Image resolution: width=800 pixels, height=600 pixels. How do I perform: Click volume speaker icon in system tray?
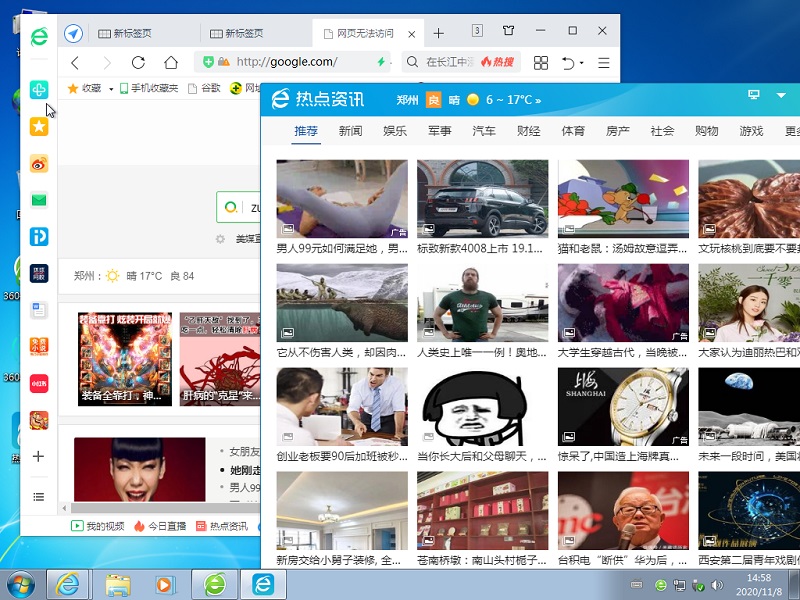717,585
